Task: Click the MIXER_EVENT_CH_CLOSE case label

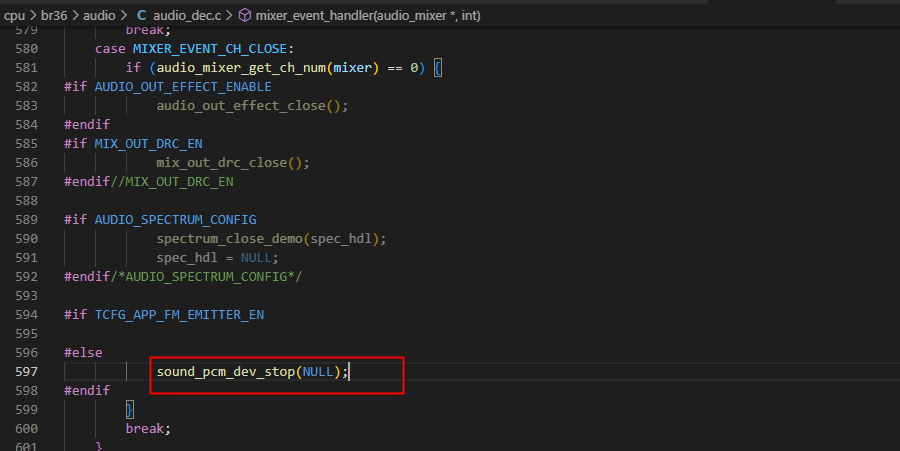Action: (x=210, y=49)
